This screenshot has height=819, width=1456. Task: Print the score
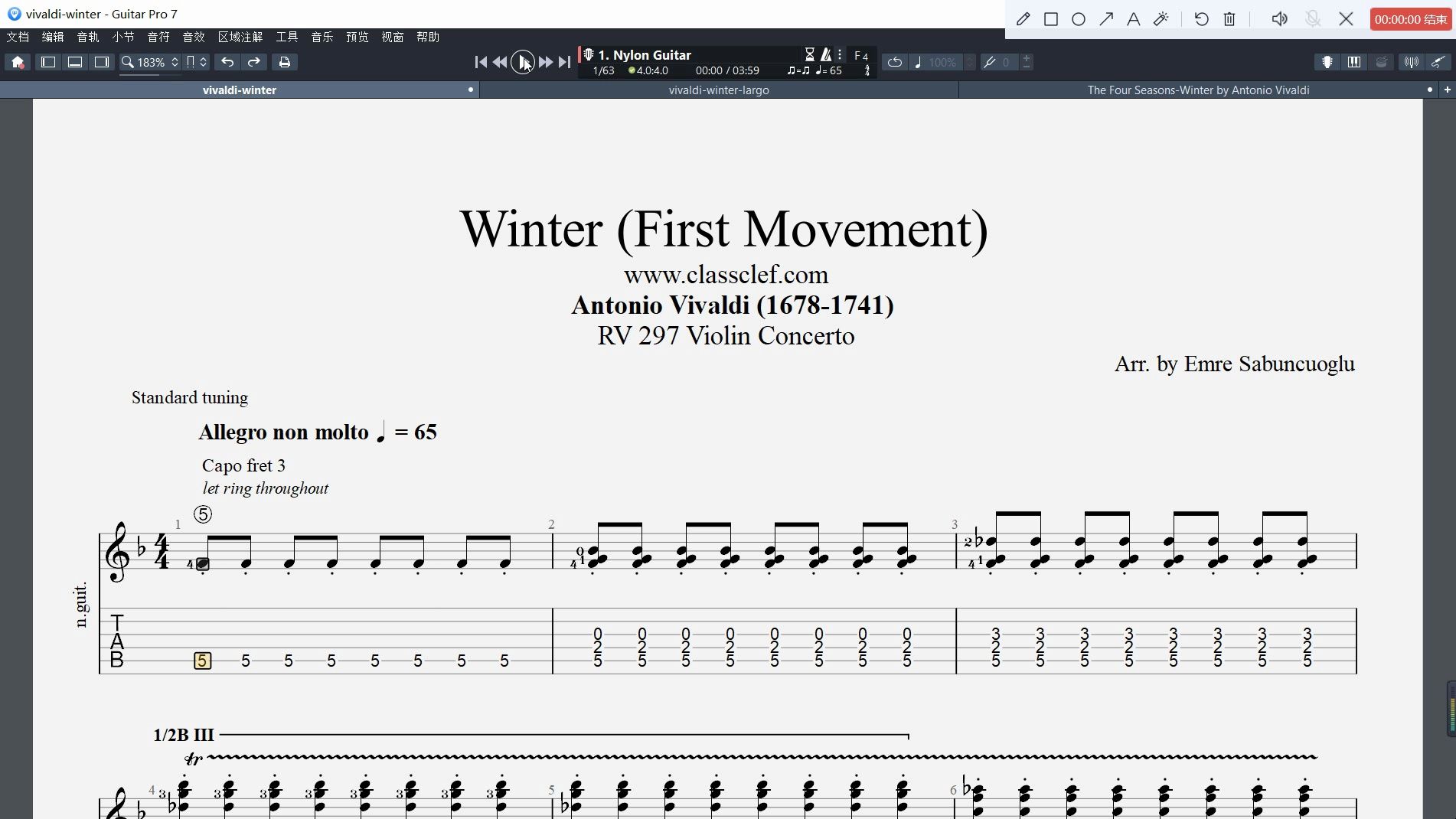point(285,62)
